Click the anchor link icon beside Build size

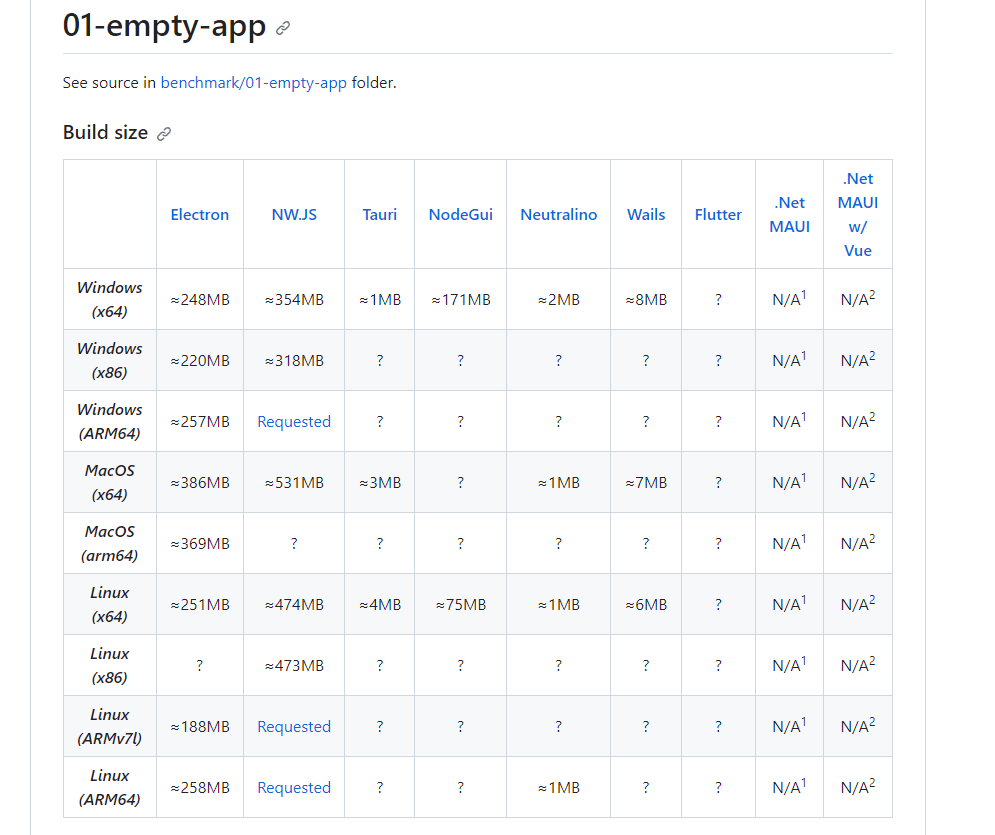[164, 134]
